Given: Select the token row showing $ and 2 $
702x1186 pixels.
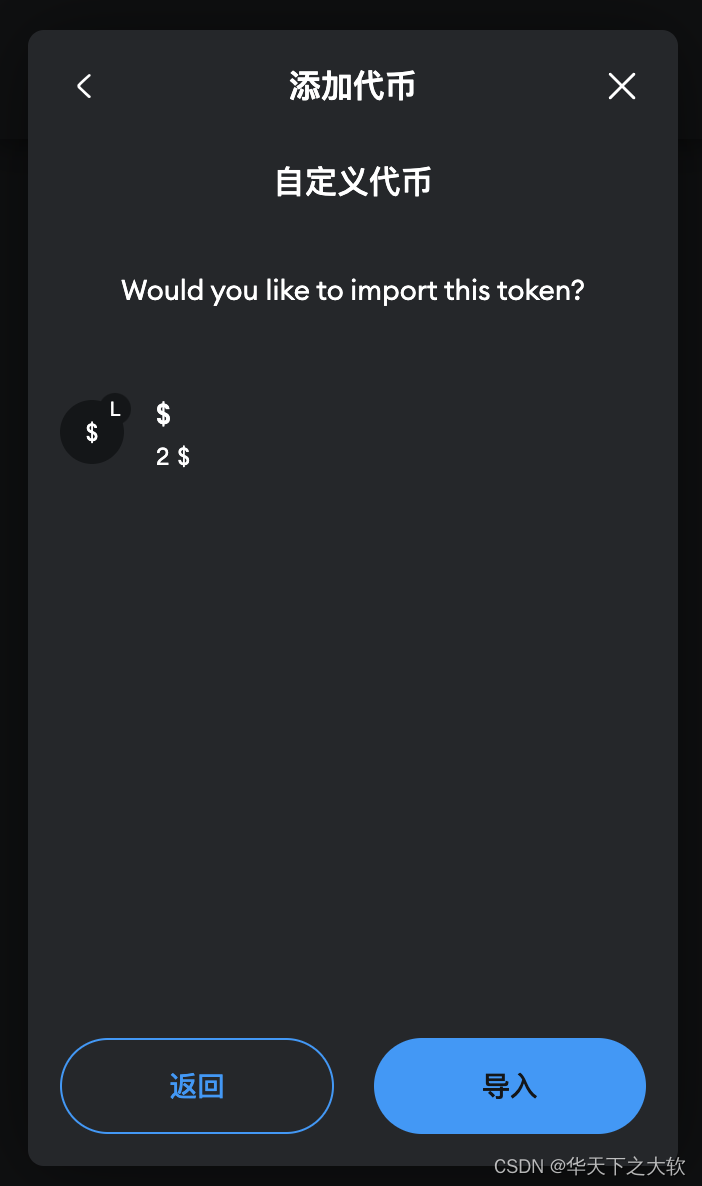Looking at the screenshot, I should (x=353, y=432).
